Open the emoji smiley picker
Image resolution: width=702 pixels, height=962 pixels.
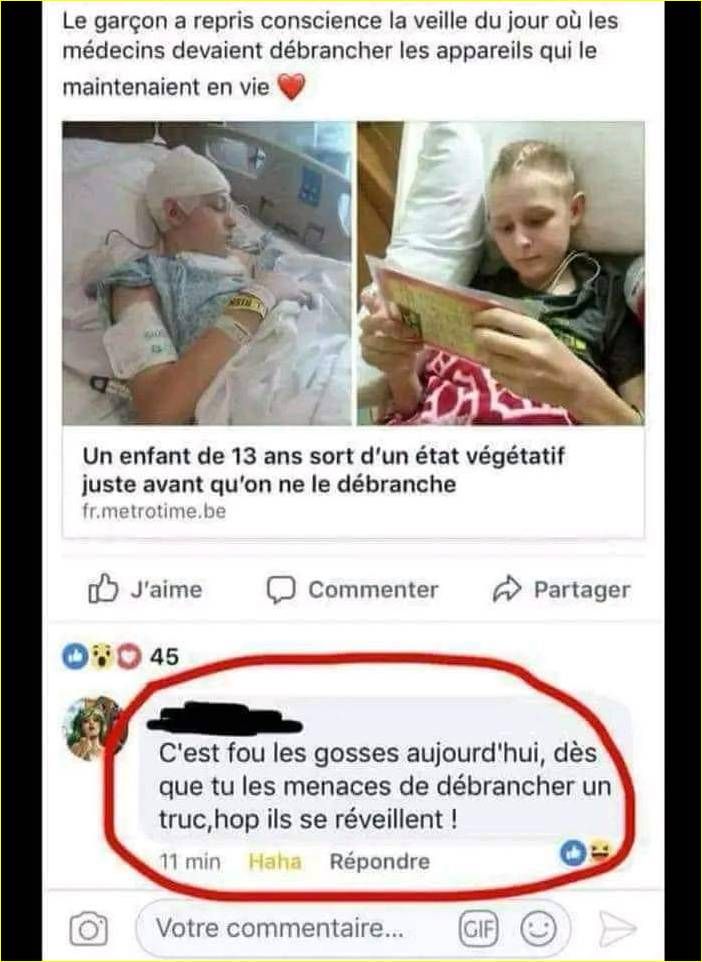pyautogui.click(x=538, y=929)
